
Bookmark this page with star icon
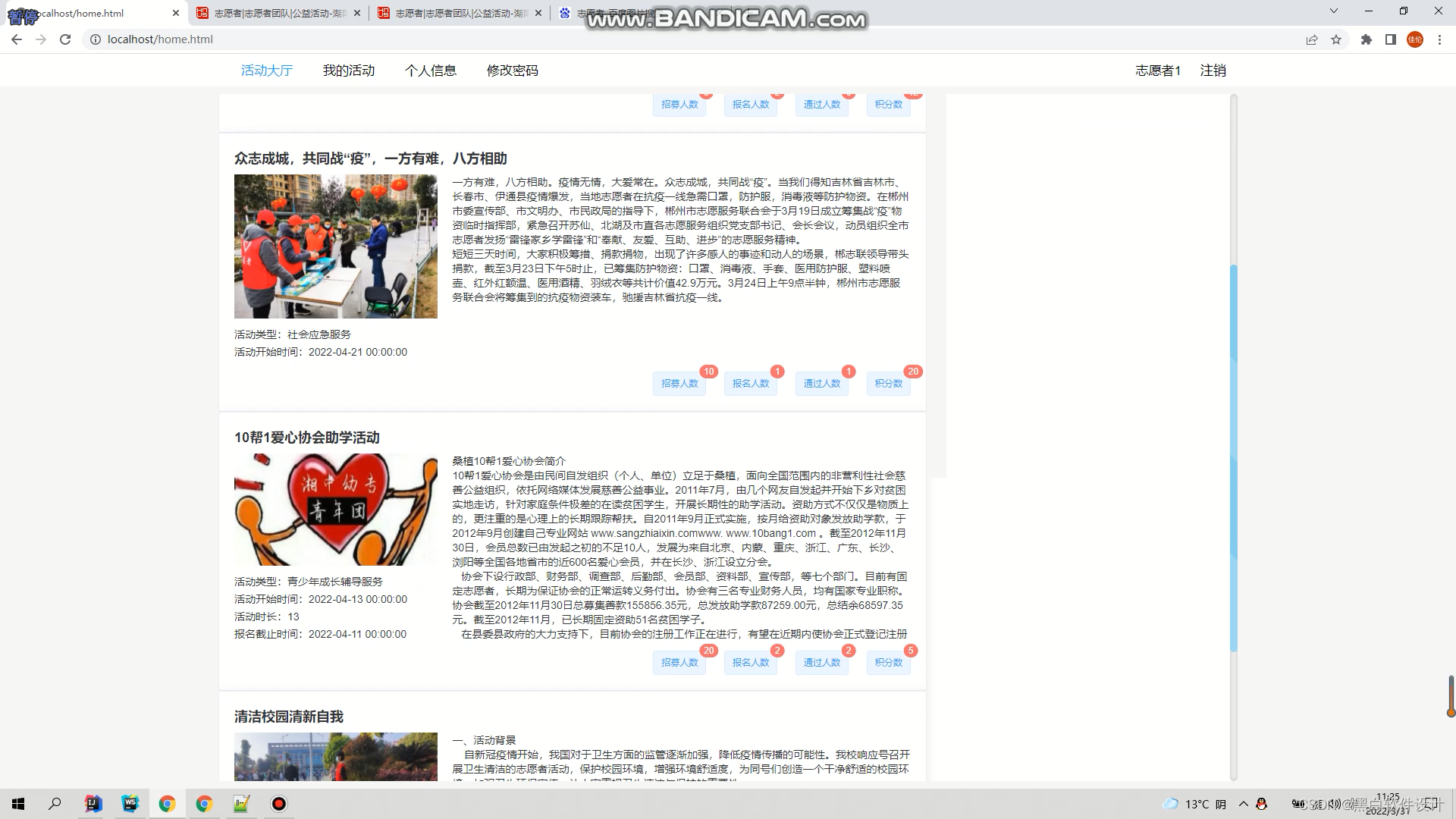click(x=1336, y=39)
